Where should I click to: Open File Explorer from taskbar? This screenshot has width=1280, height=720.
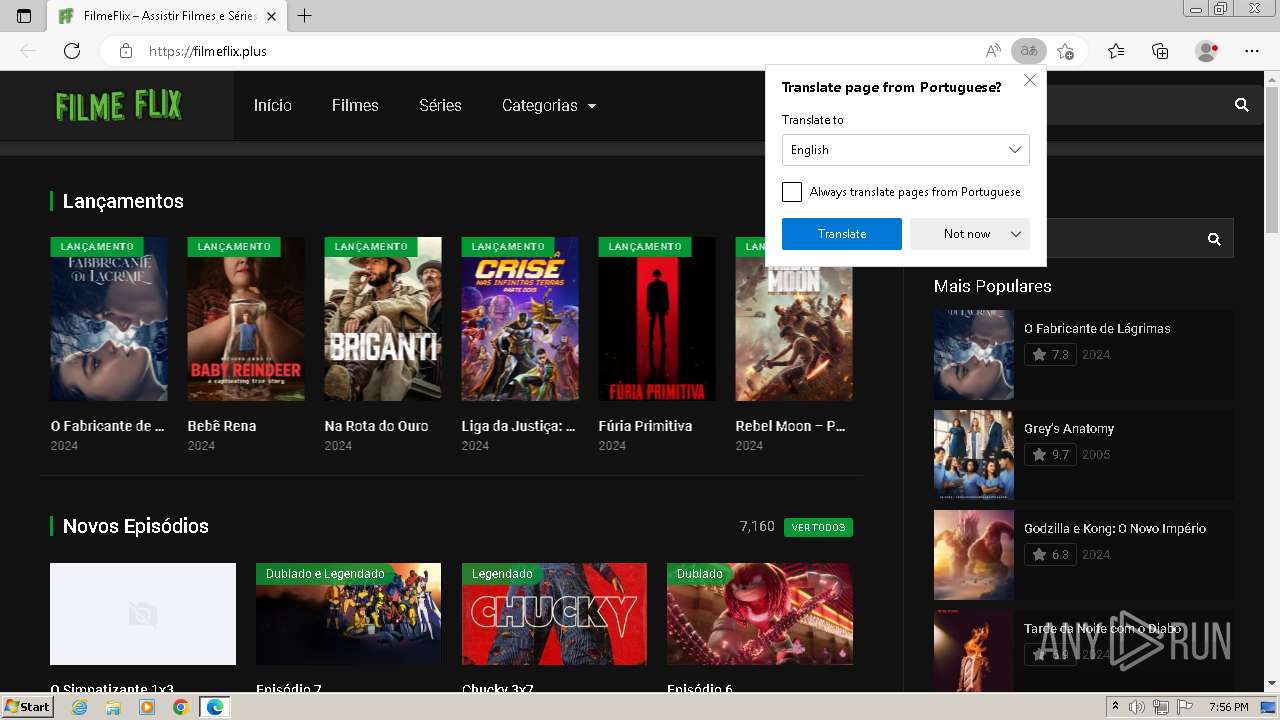pyautogui.click(x=113, y=707)
